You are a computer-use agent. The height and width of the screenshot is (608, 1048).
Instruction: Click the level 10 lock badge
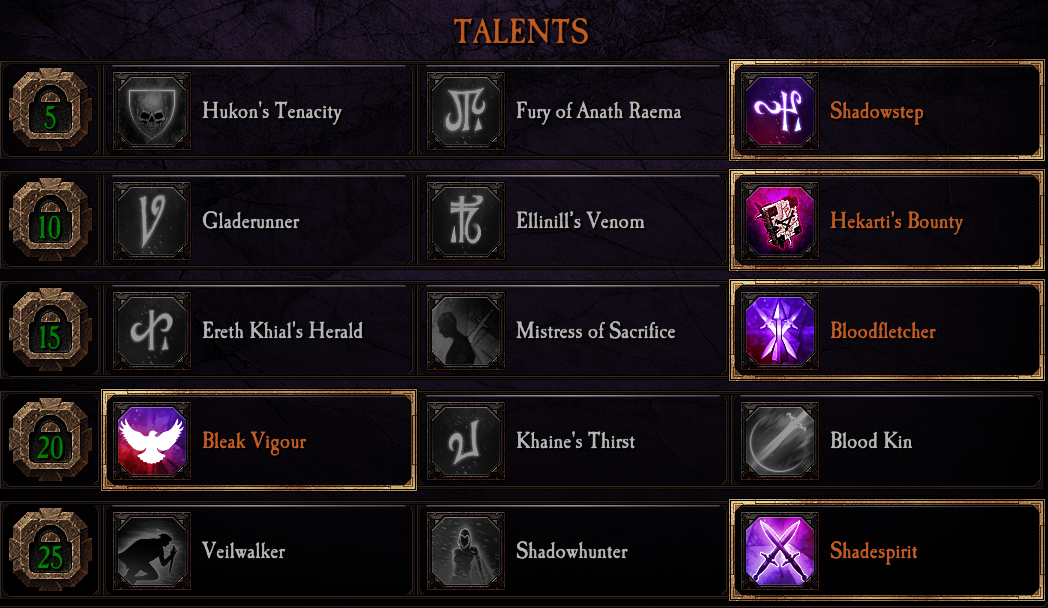49,221
